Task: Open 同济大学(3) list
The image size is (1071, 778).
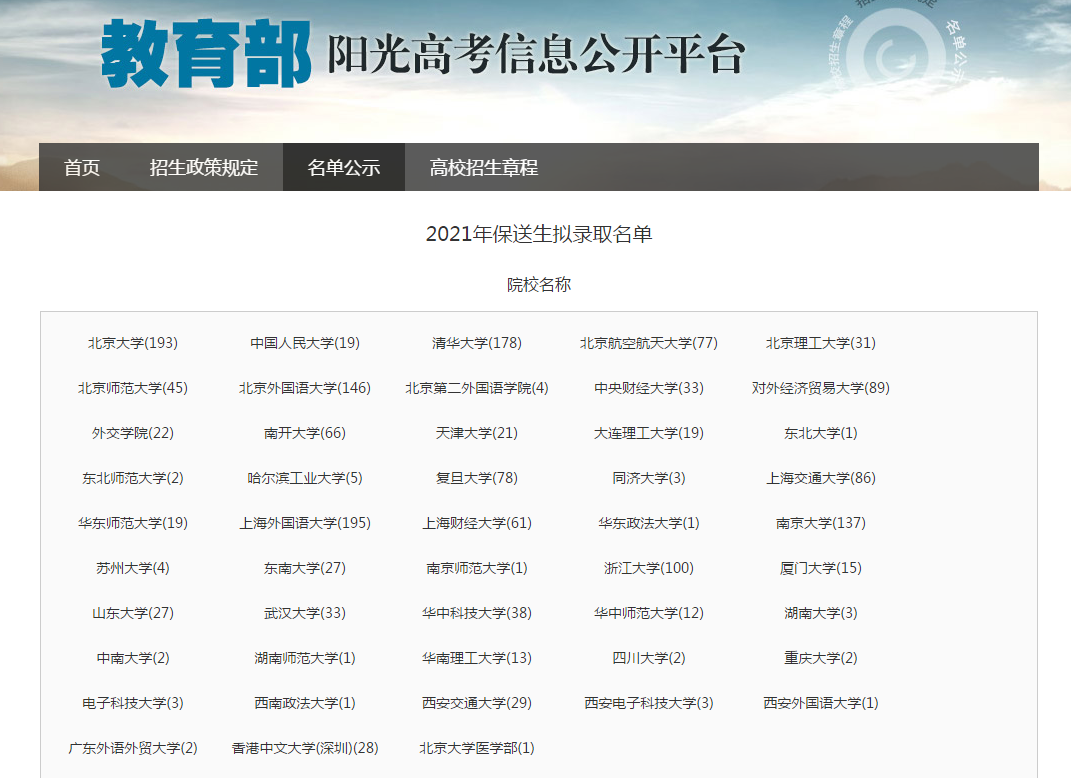Action: [649, 478]
